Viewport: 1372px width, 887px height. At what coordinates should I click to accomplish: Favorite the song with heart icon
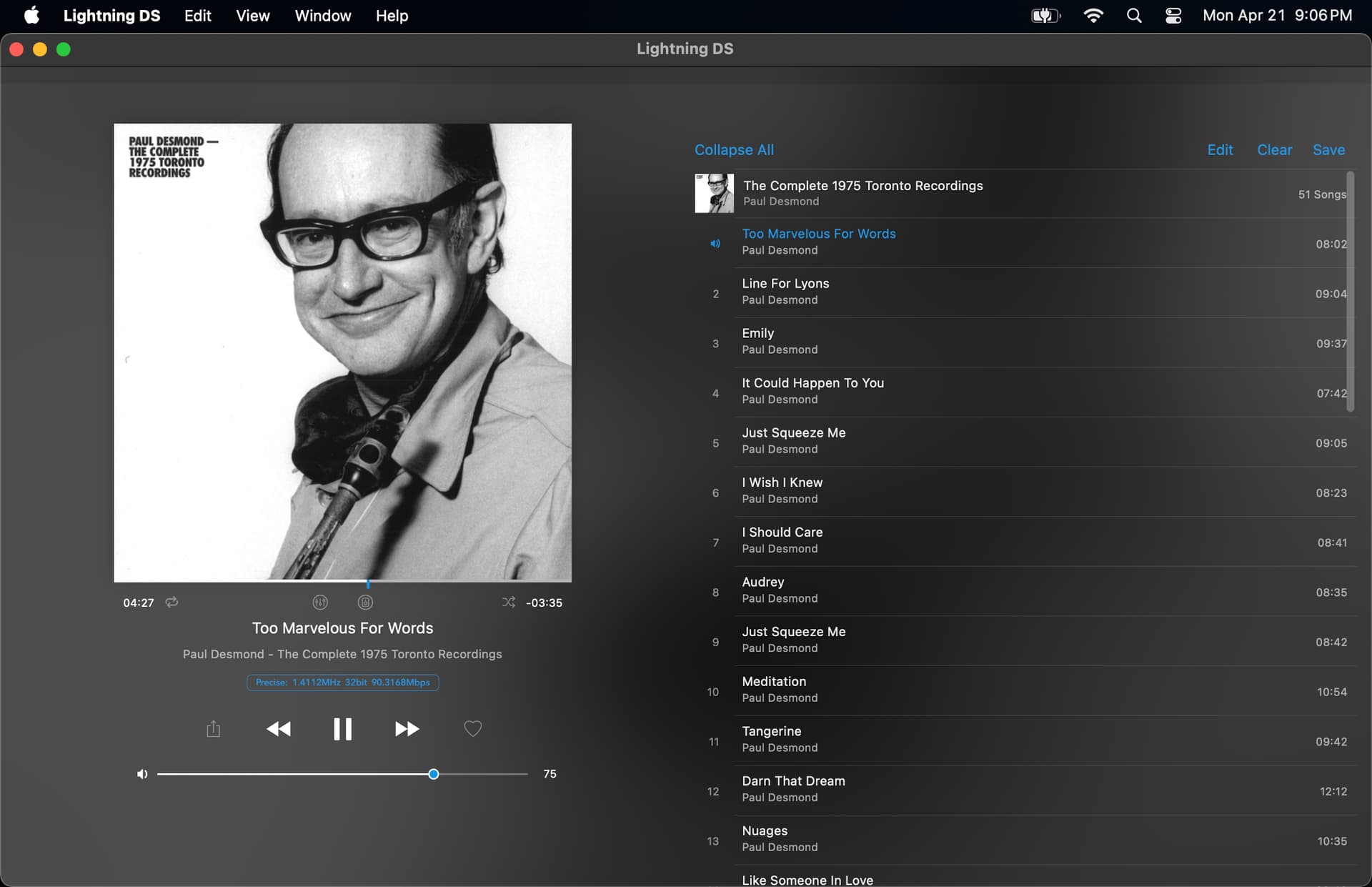(473, 729)
